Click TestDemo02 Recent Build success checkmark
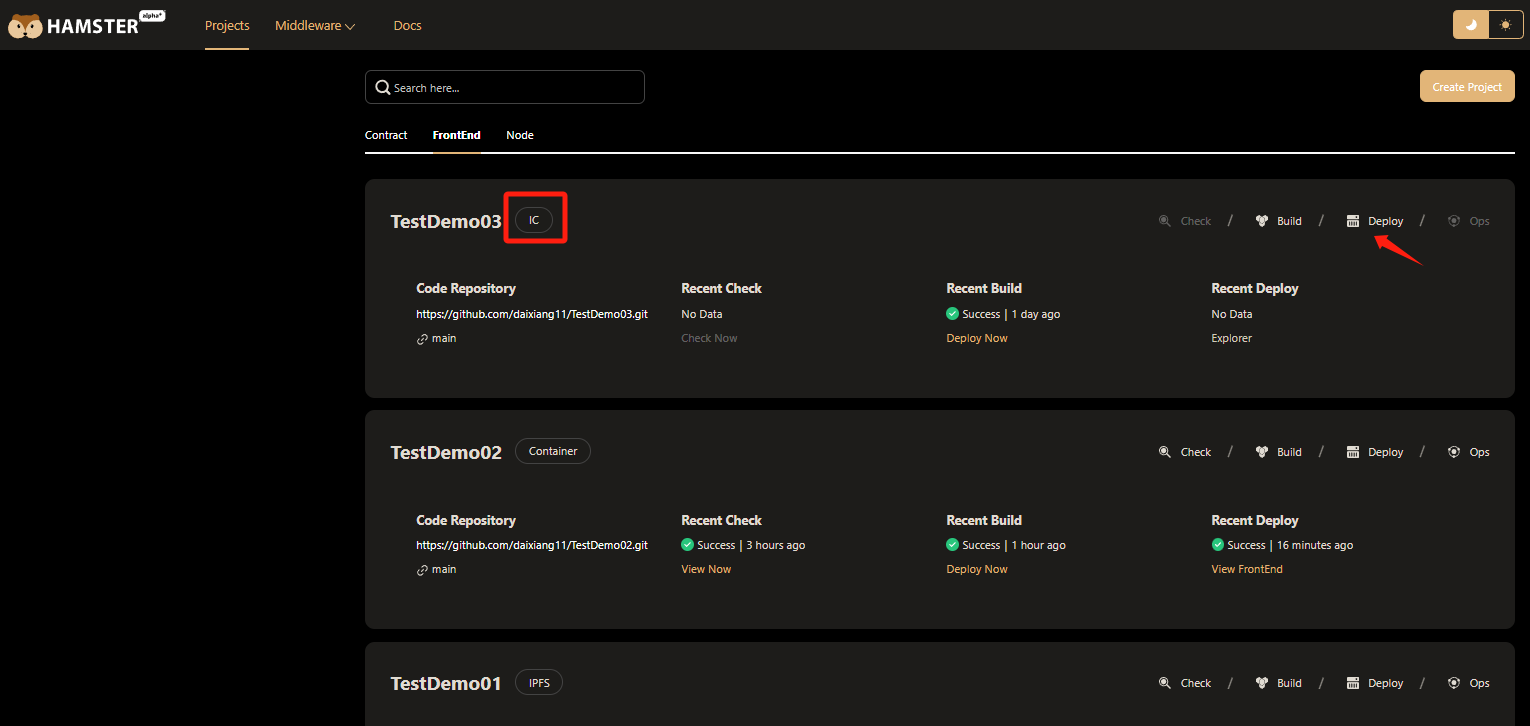This screenshot has width=1530, height=726. pyautogui.click(x=952, y=545)
